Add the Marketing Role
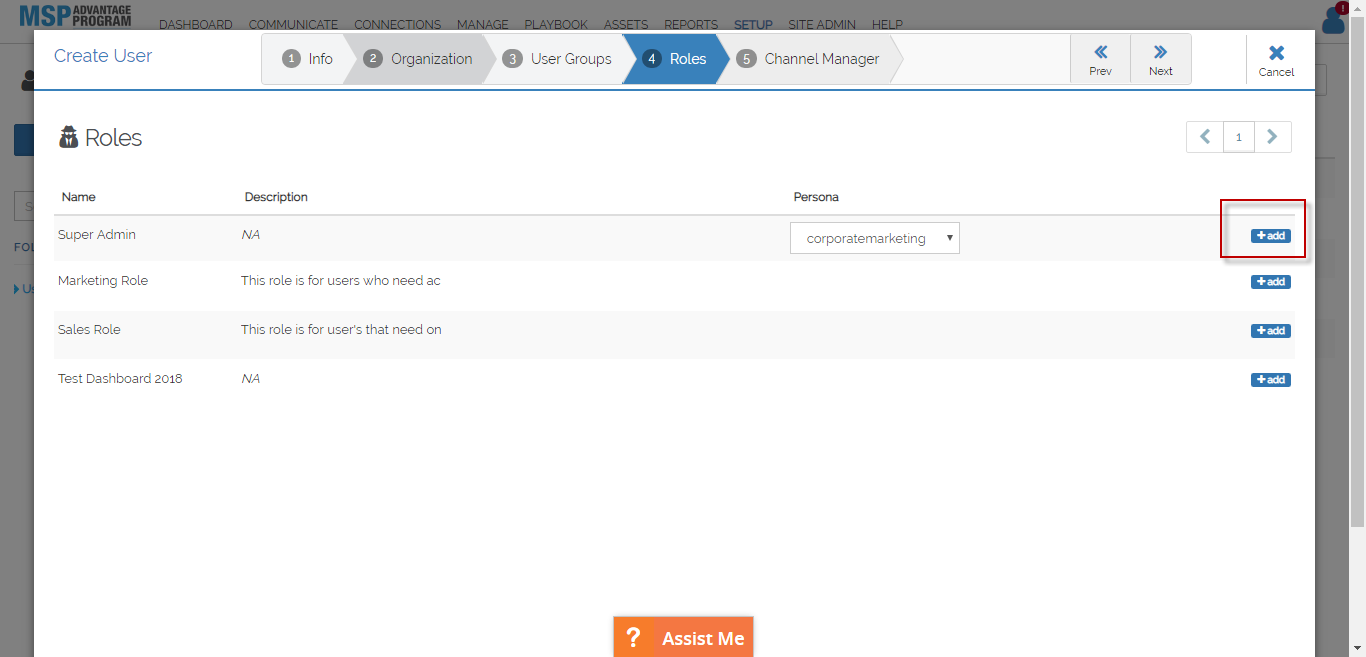The image size is (1366, 657). pos(1270,282)
